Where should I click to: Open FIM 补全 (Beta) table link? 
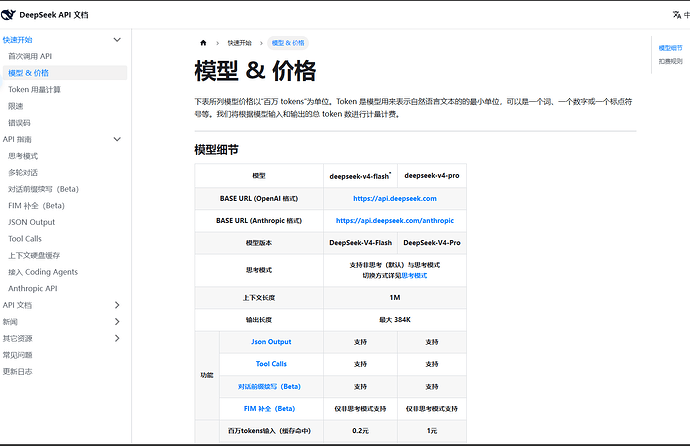pyautogui.click(x=269, y=409)
